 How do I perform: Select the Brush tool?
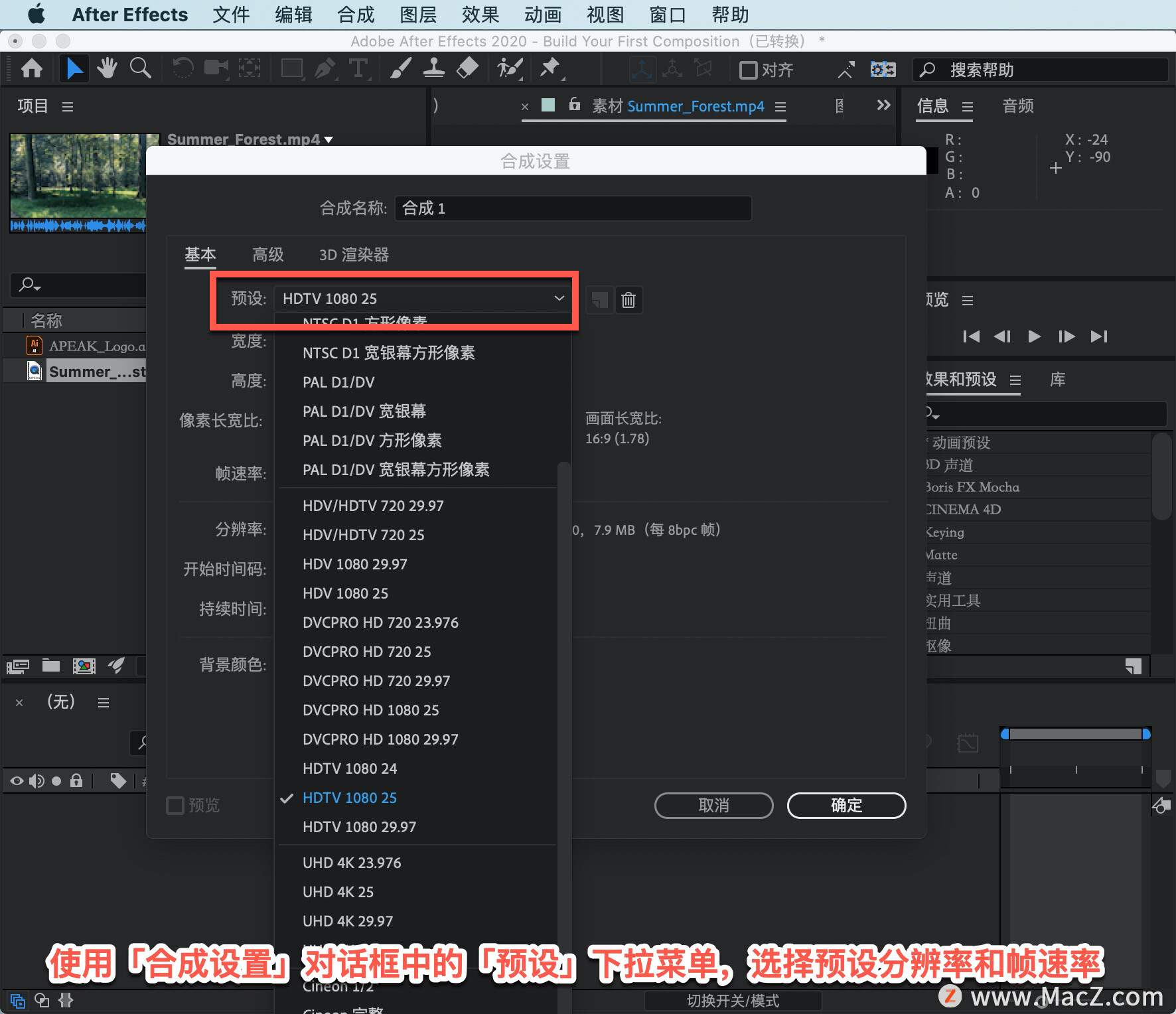400,68
